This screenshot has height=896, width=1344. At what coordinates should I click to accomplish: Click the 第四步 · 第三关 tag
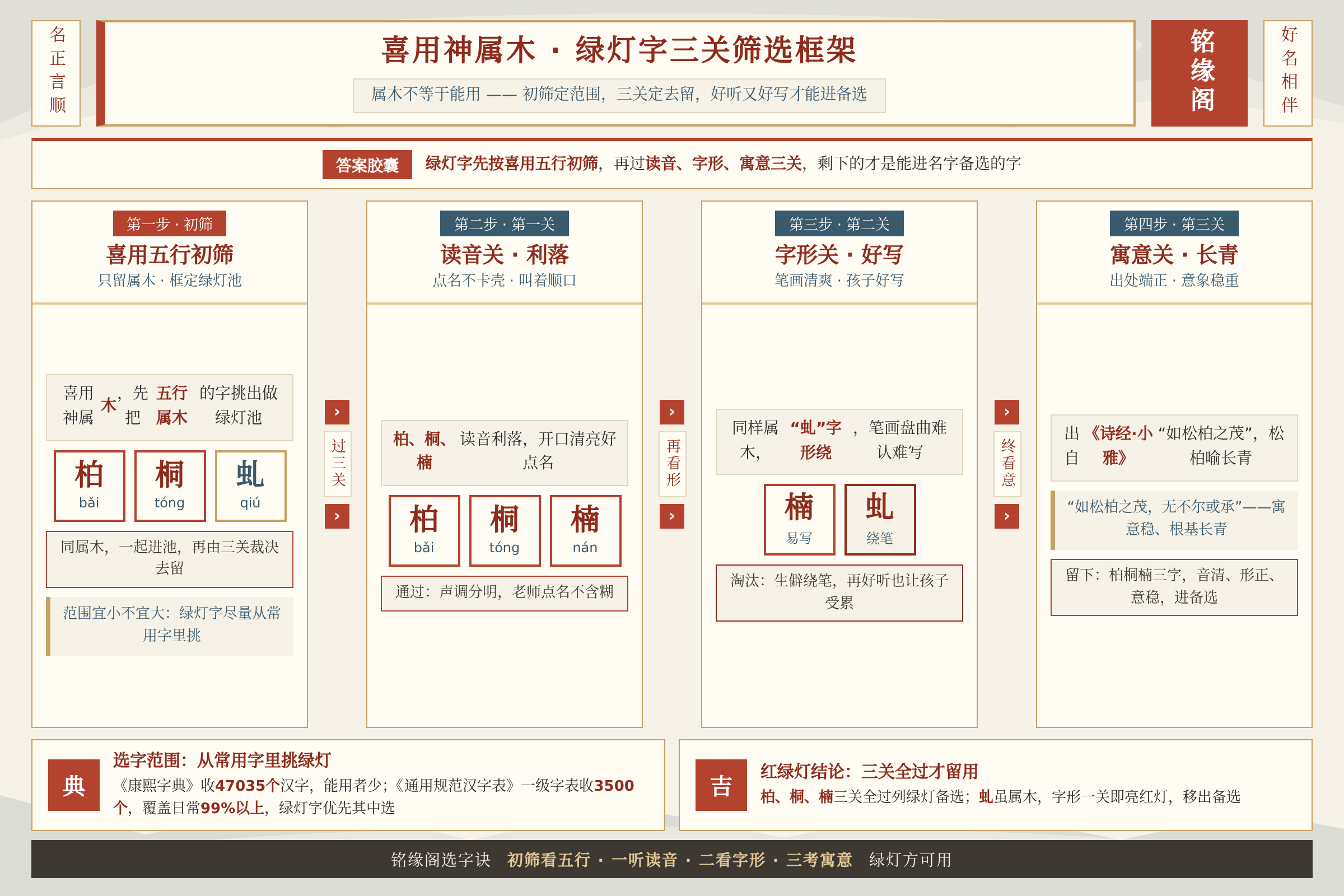tap(1174, 223)
